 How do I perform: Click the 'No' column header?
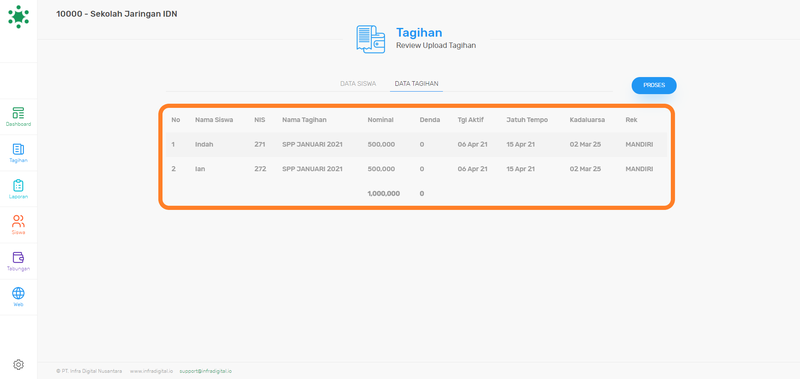pyautogui.click(x=176, y=120)
